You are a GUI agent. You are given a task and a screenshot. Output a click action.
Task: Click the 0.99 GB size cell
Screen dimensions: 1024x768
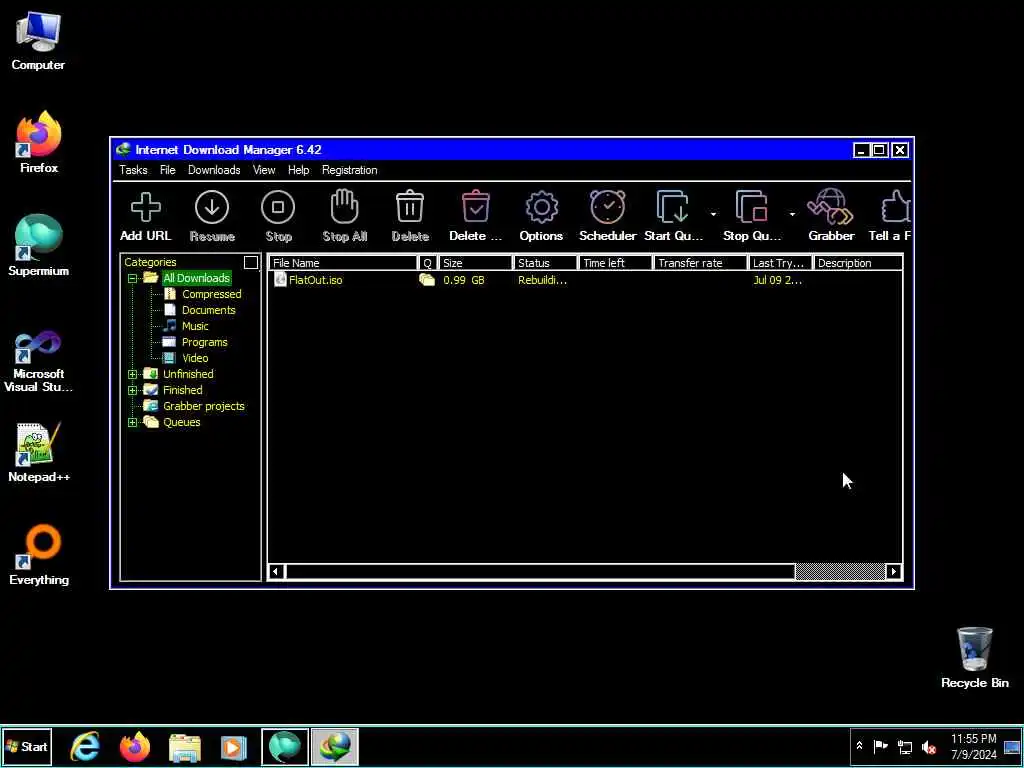pyautogui.click(x=464, y=280)
